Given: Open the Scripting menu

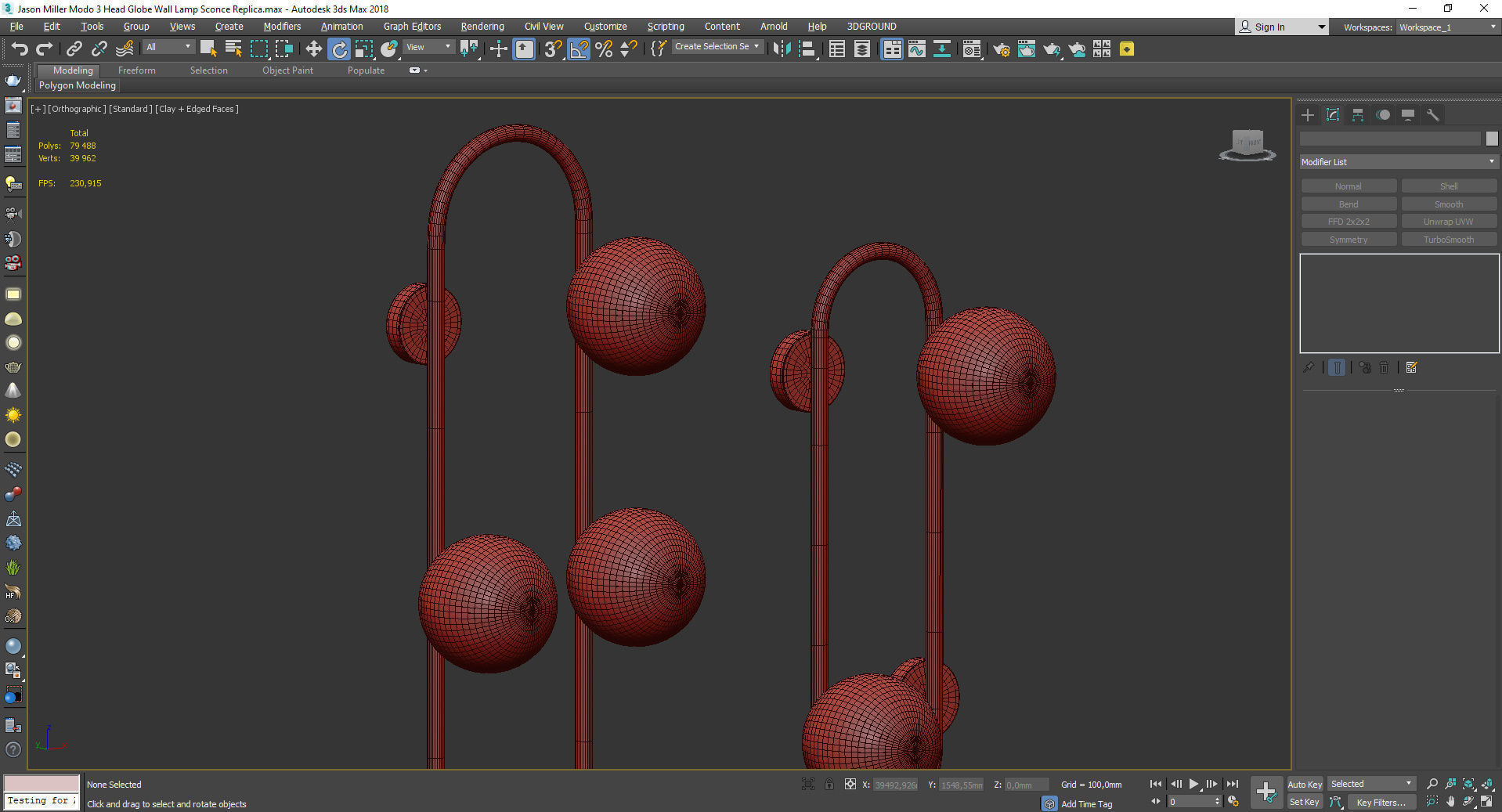Looking at the screenshot, I should tap(666, 27).
